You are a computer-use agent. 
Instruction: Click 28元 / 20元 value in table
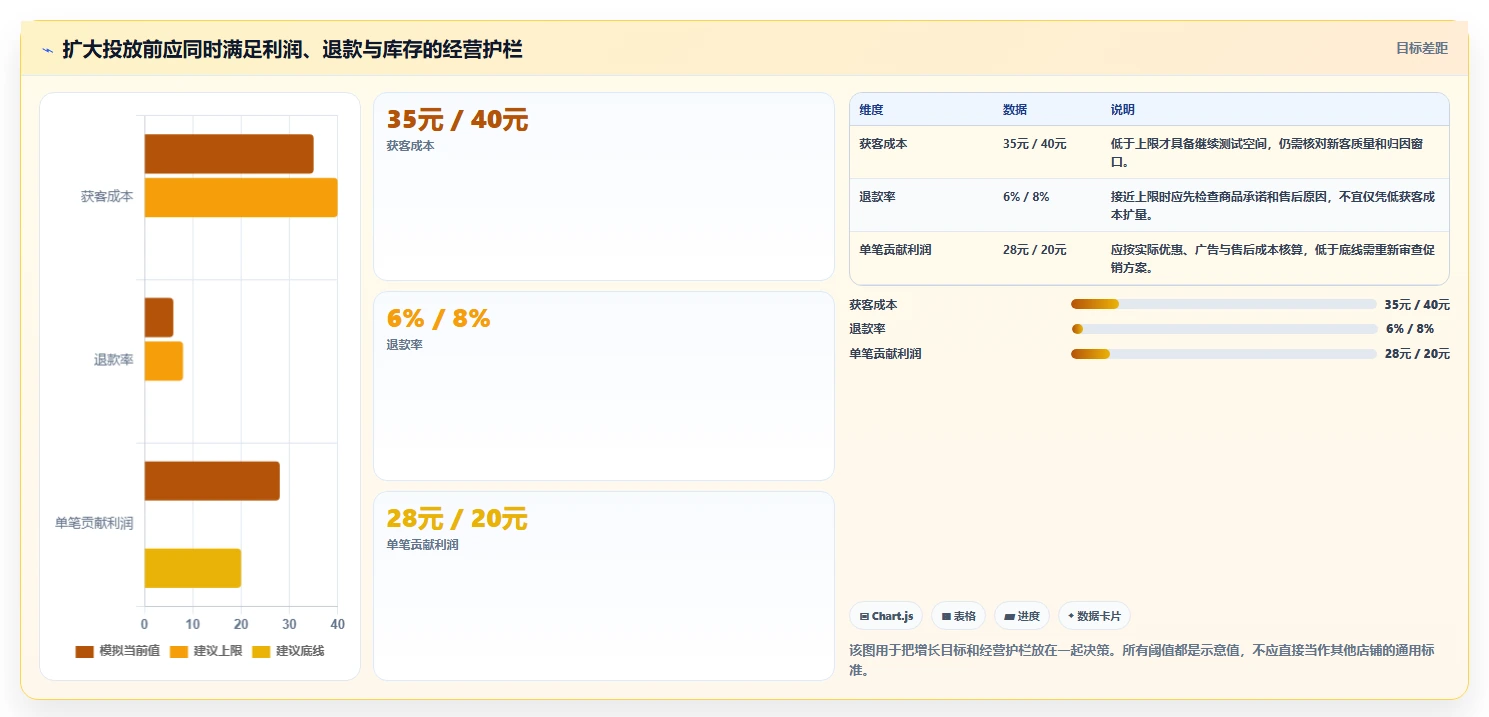tap(1035, 250)
